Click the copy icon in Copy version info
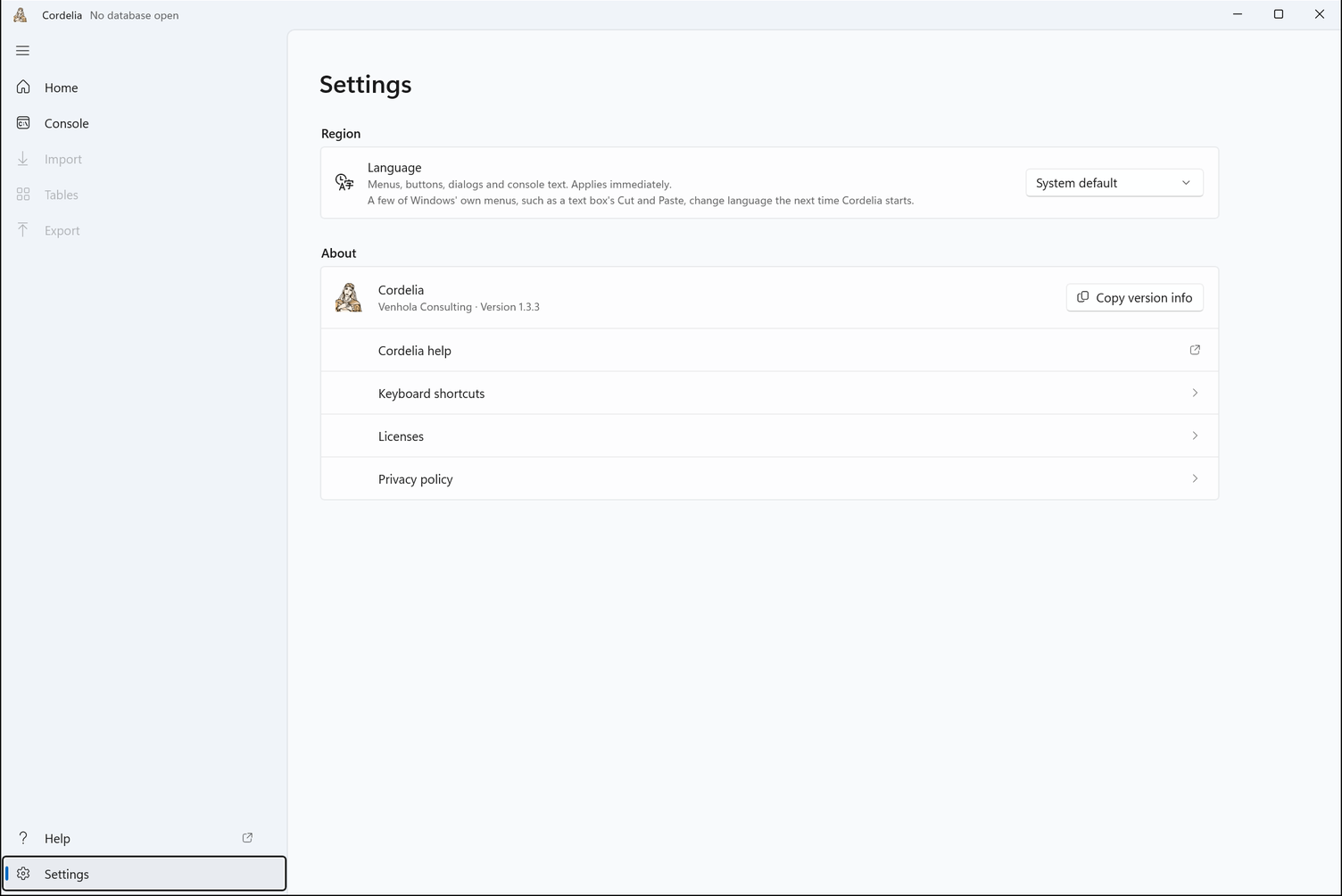The image size is (1342, 896). (1082, 297)
